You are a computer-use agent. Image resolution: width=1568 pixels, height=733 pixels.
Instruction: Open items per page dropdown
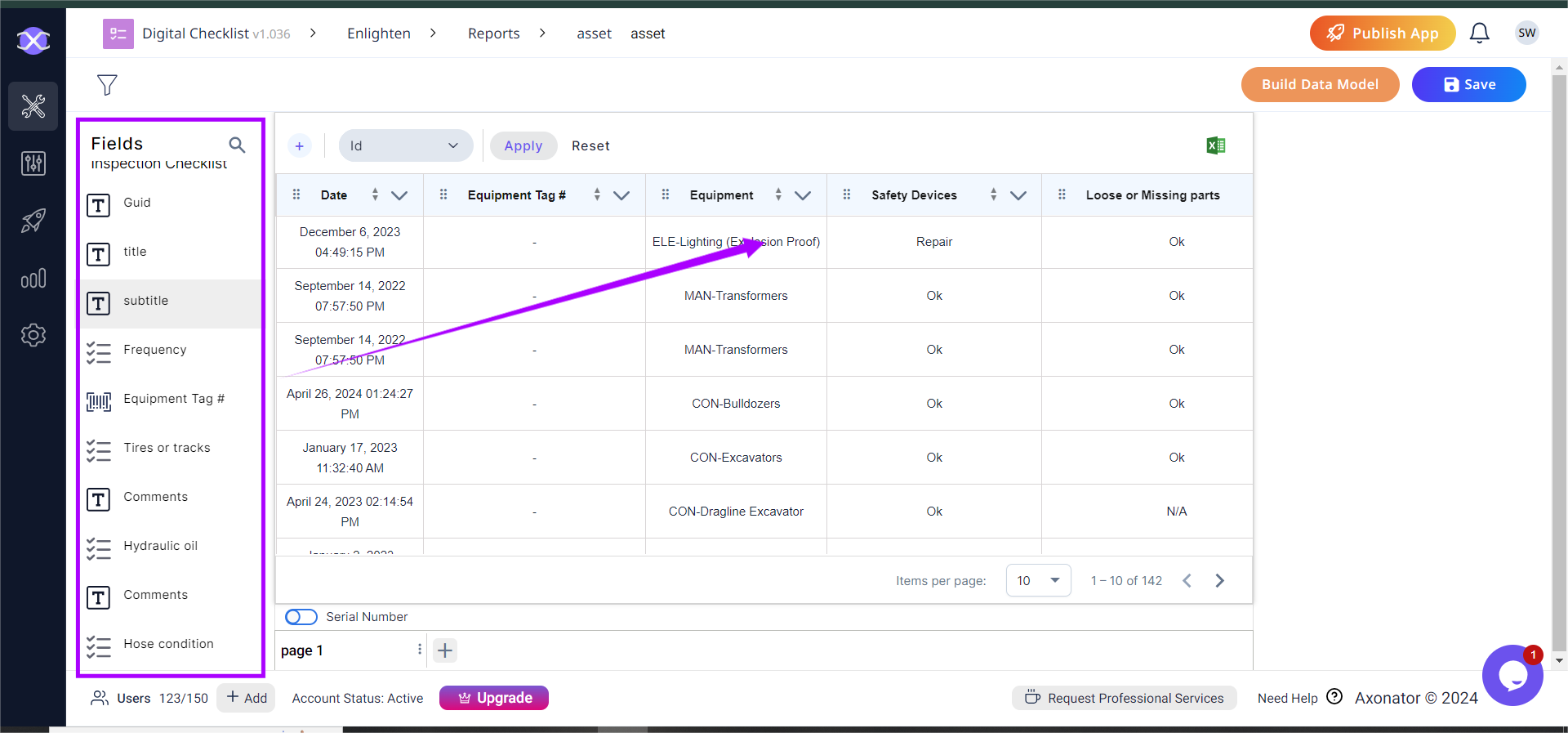pyautogui.click(x=1038, y=580)
